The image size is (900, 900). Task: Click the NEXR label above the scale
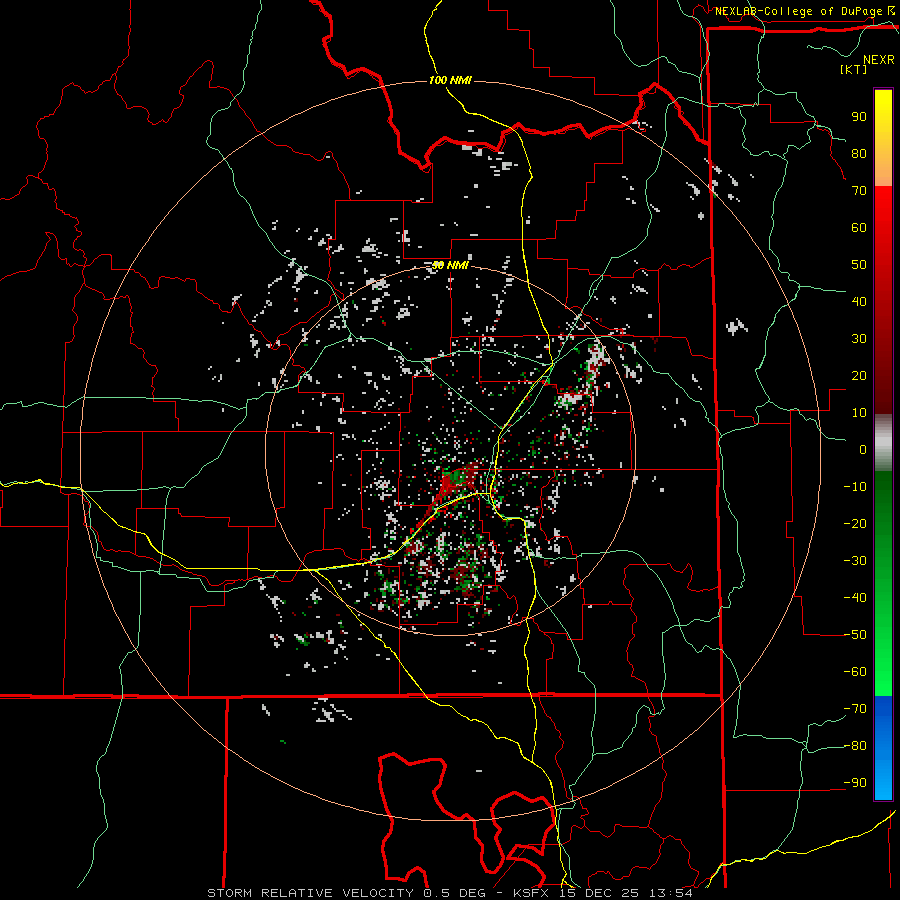878,60
